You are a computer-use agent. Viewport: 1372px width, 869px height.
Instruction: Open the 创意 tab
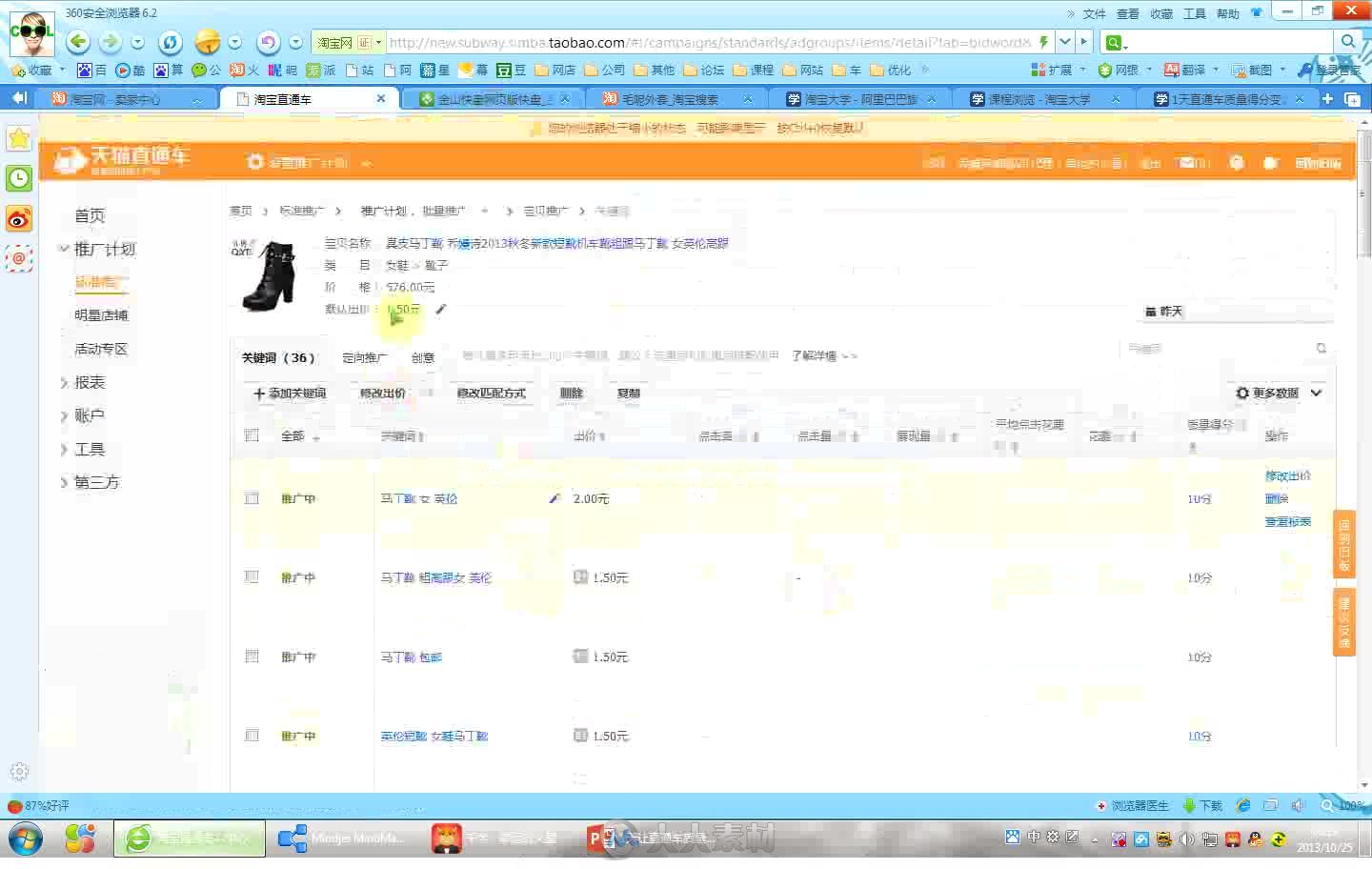423,358
